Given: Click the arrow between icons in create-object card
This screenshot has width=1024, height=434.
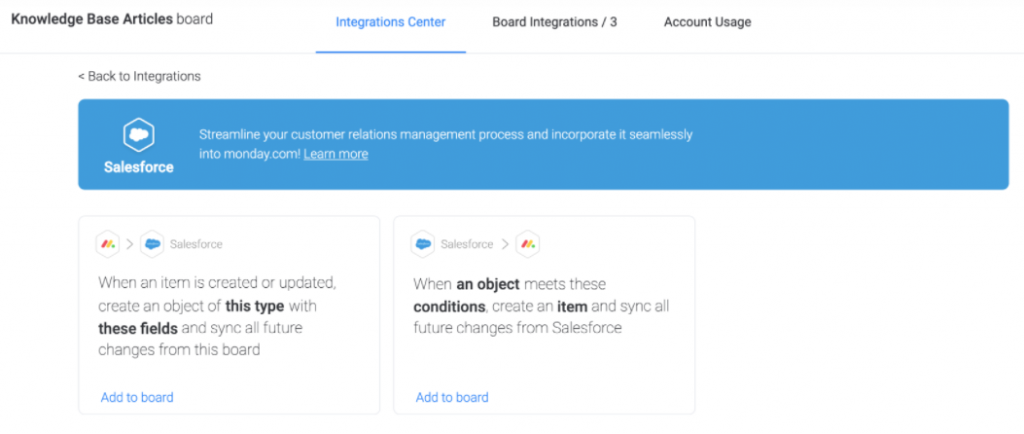Looking at the screenshot, I should click(x=130, y=243).
